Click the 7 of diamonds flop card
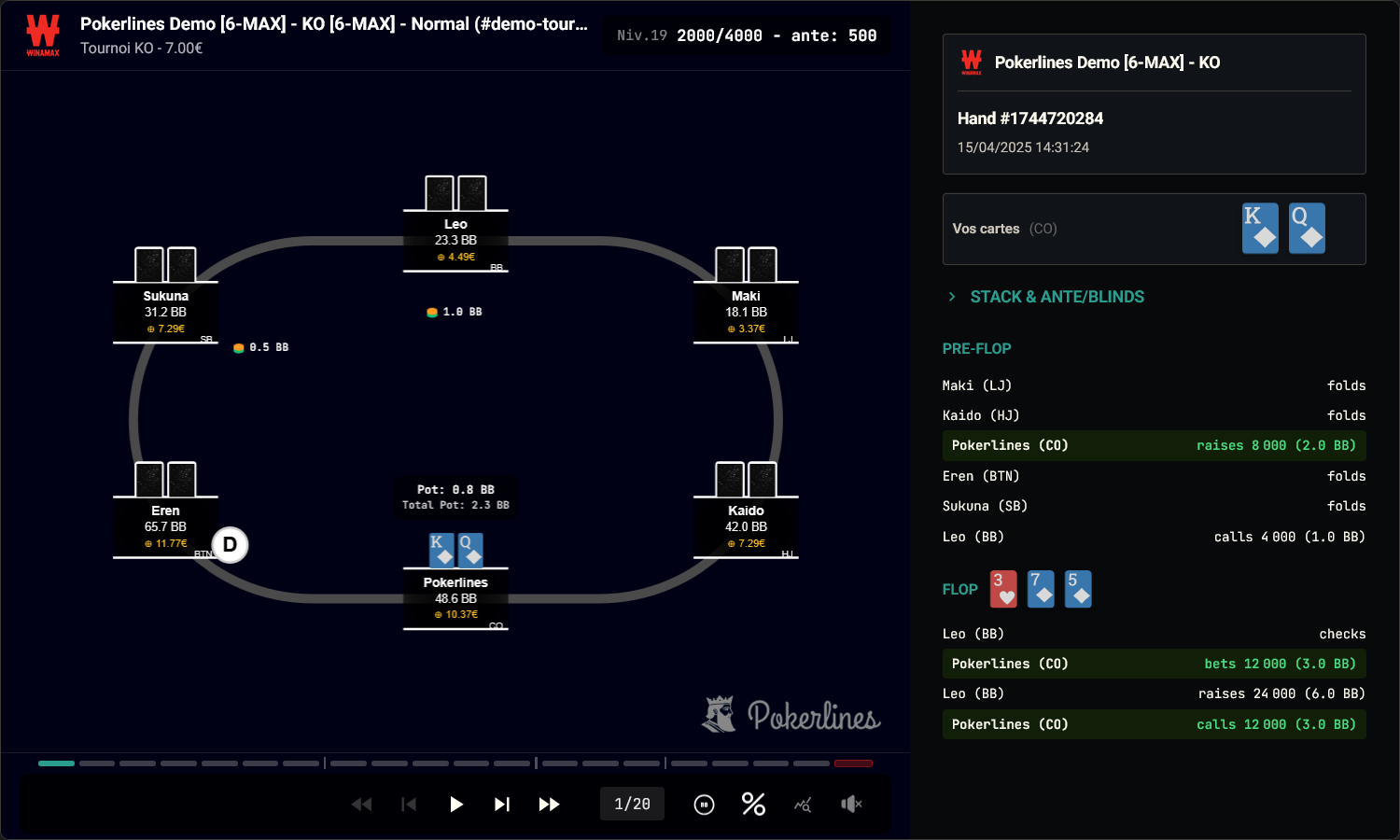Viewport: 1400px width, 840px height. point(1041,589)
